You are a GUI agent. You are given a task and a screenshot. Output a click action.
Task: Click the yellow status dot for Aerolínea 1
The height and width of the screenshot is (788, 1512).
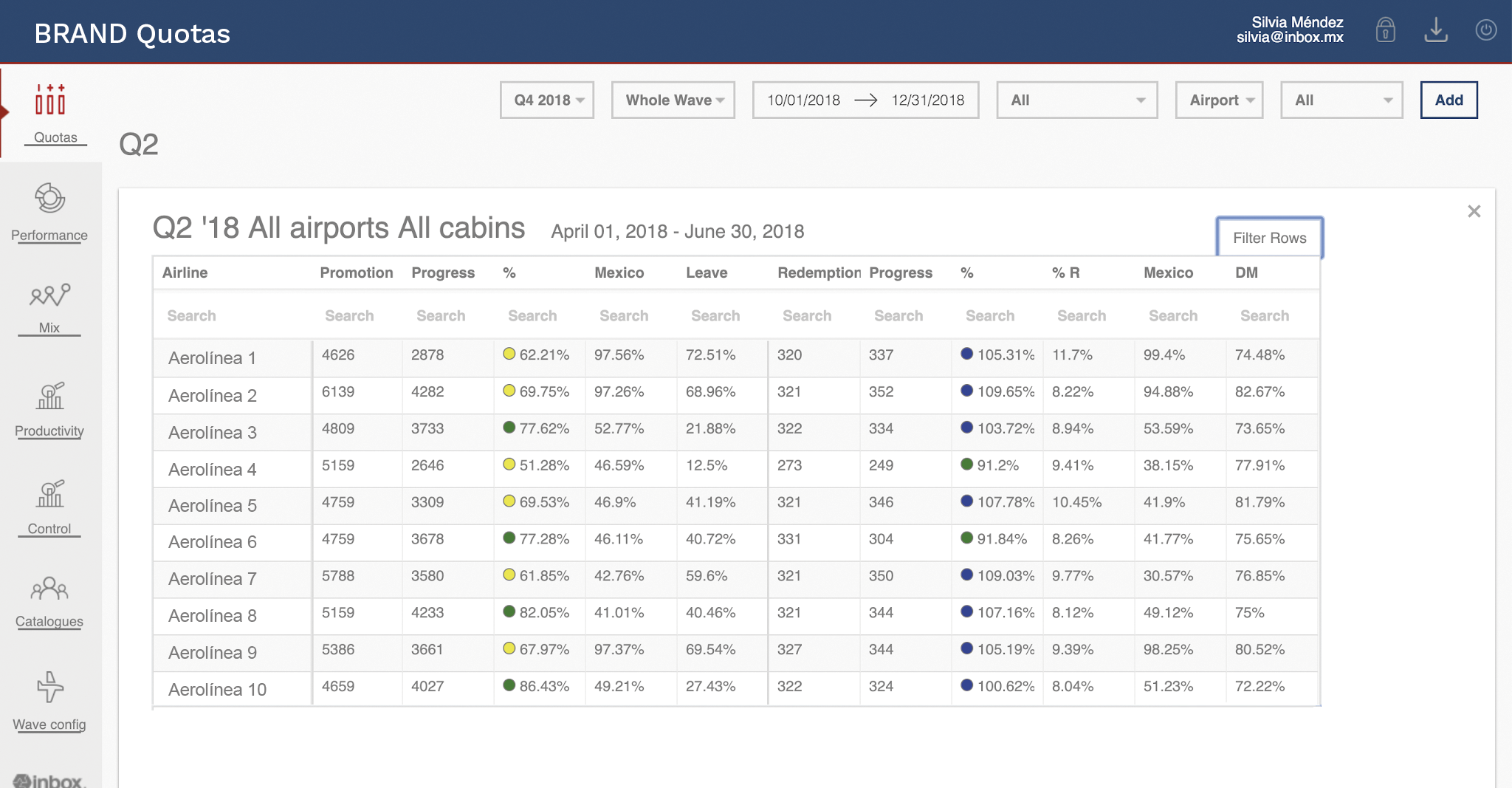[x=509, y=354]
